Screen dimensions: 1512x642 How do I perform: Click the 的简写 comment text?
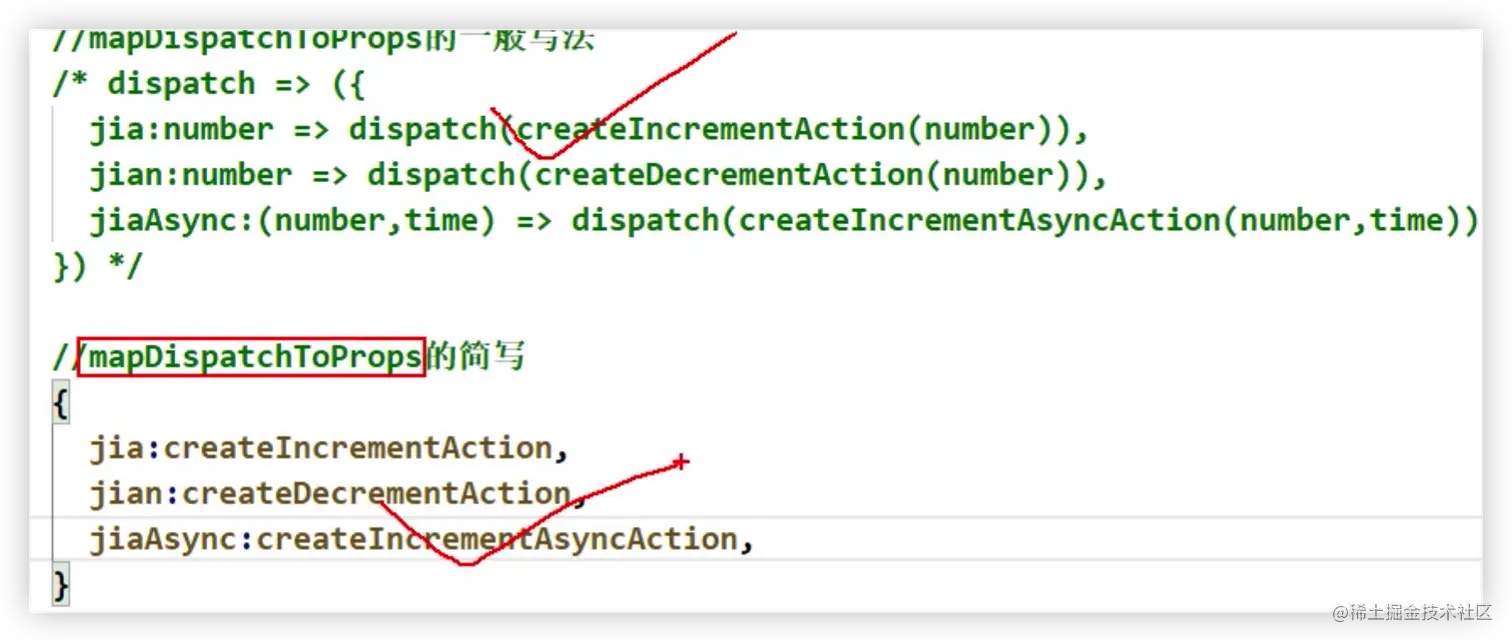click(x=476, y=357)
